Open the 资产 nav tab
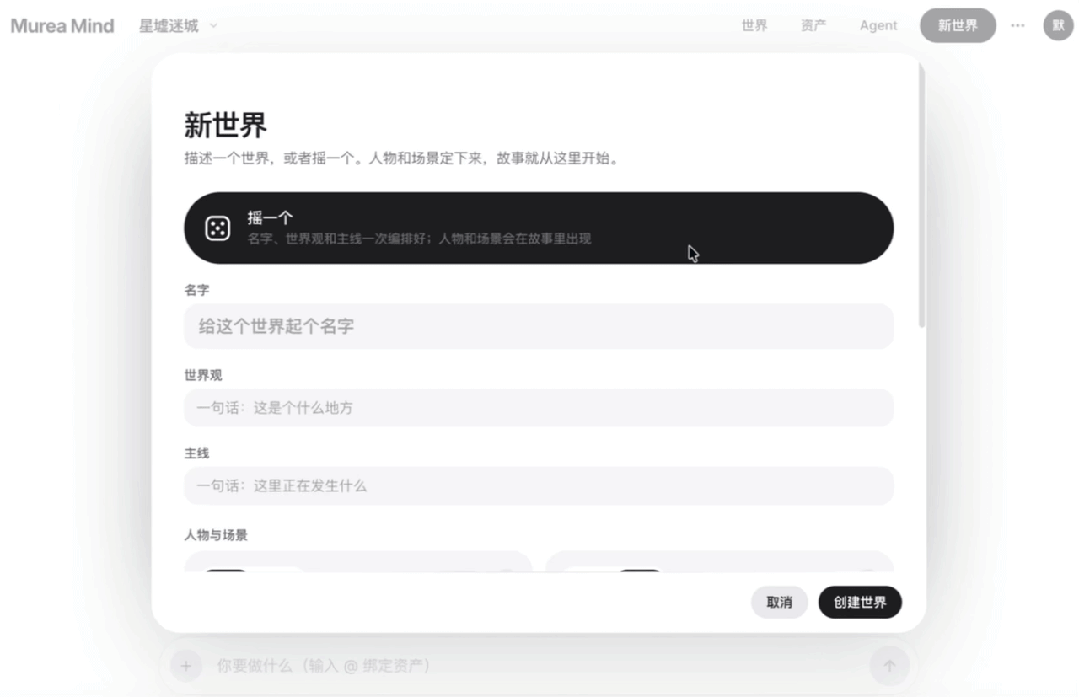 click(x=813, y=25)
